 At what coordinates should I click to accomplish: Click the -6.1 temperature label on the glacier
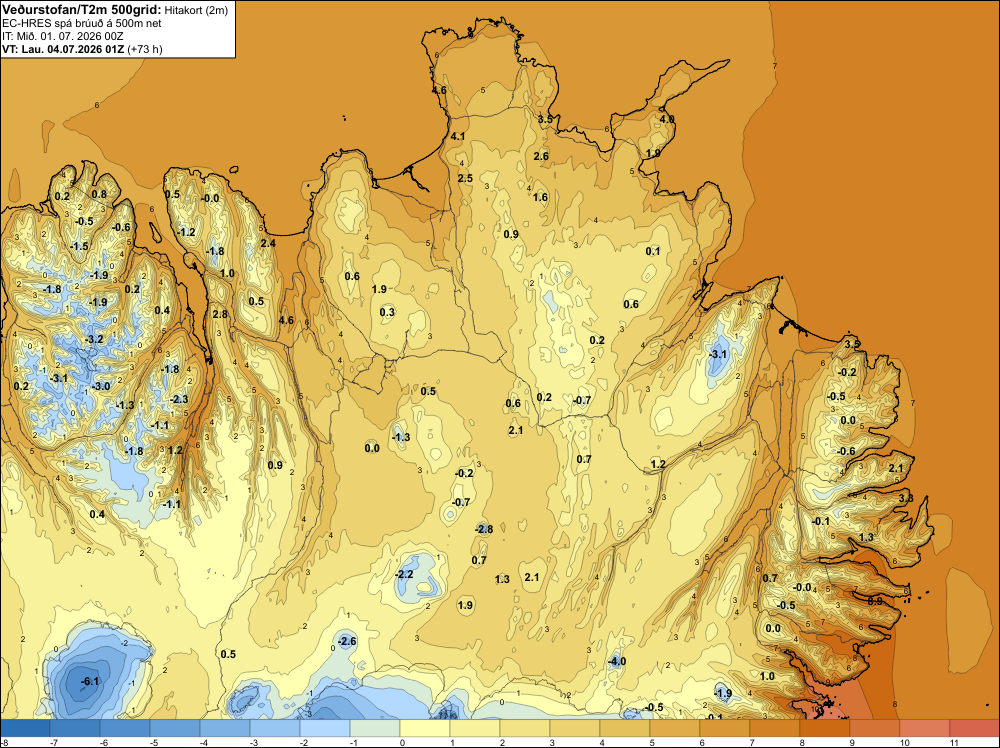point(90,681)
